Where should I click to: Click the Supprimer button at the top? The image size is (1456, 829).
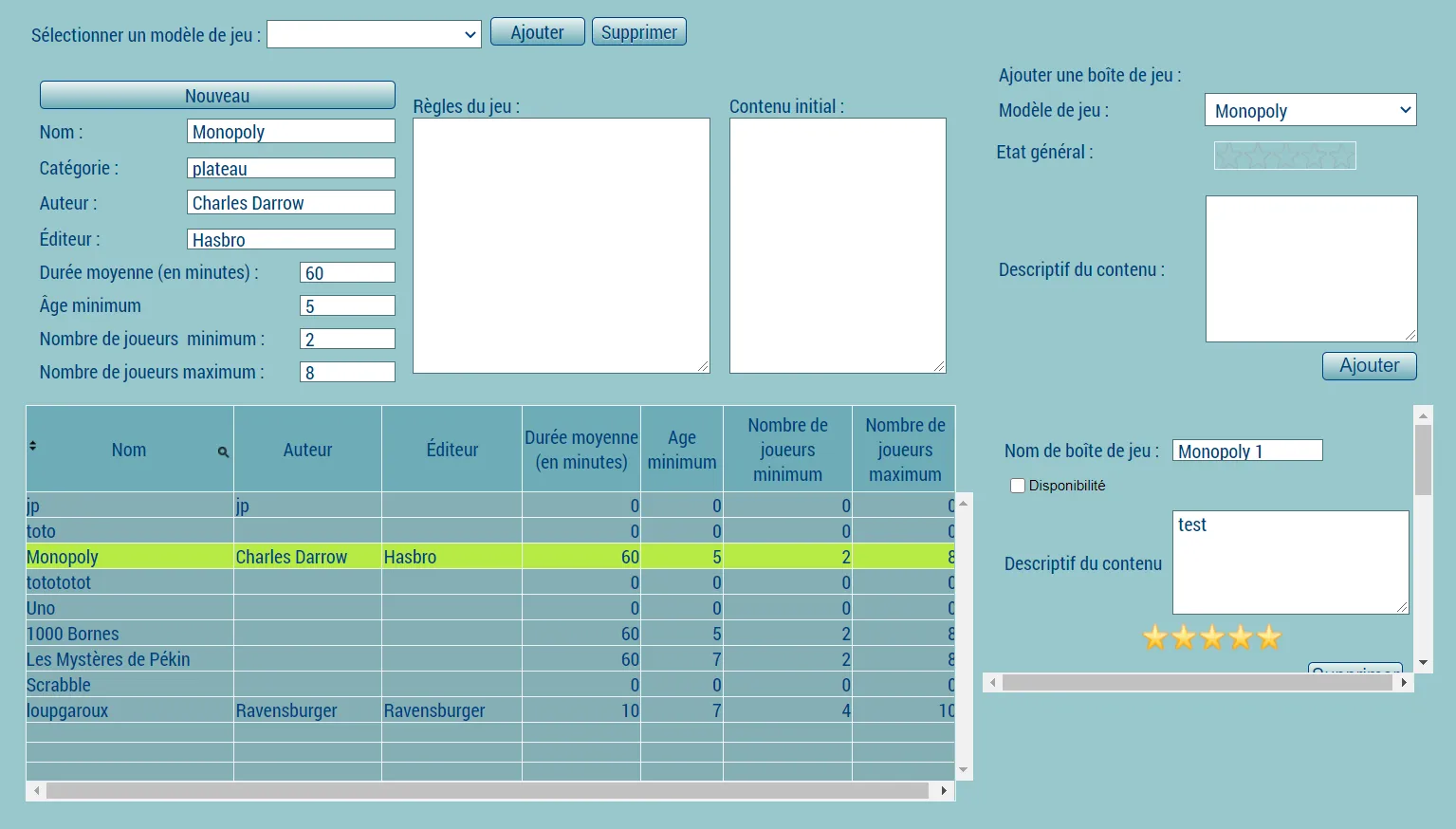click(x=639, y=32)
